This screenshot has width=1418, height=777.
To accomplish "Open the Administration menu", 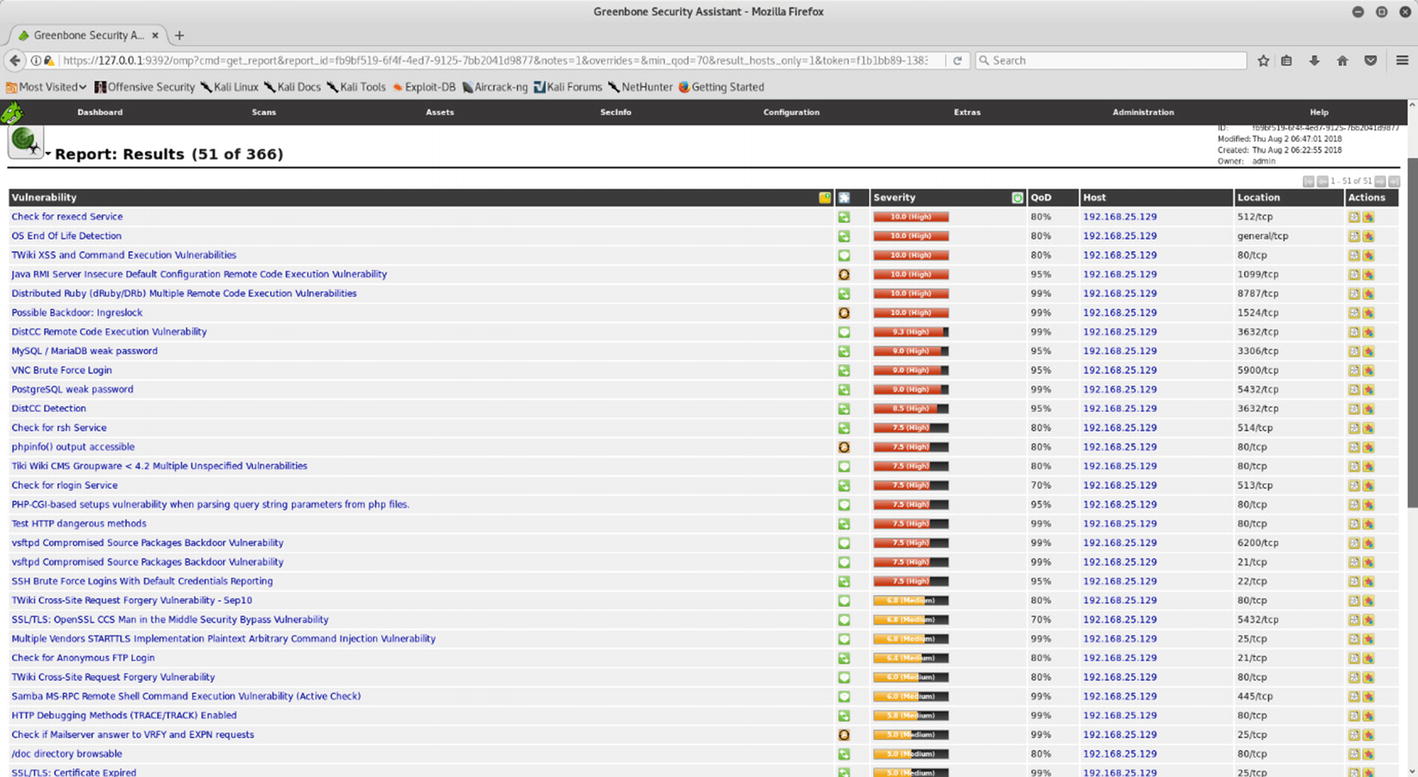I will [1143, 112].
